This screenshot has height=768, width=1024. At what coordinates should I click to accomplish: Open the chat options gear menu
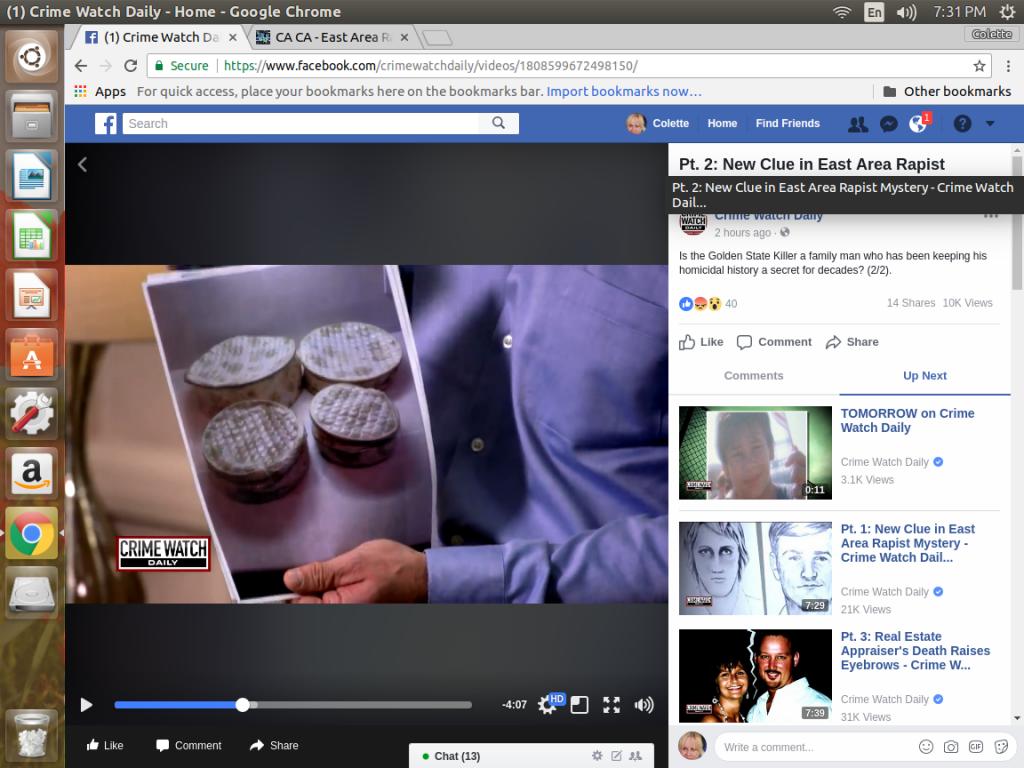pos(597,756)
